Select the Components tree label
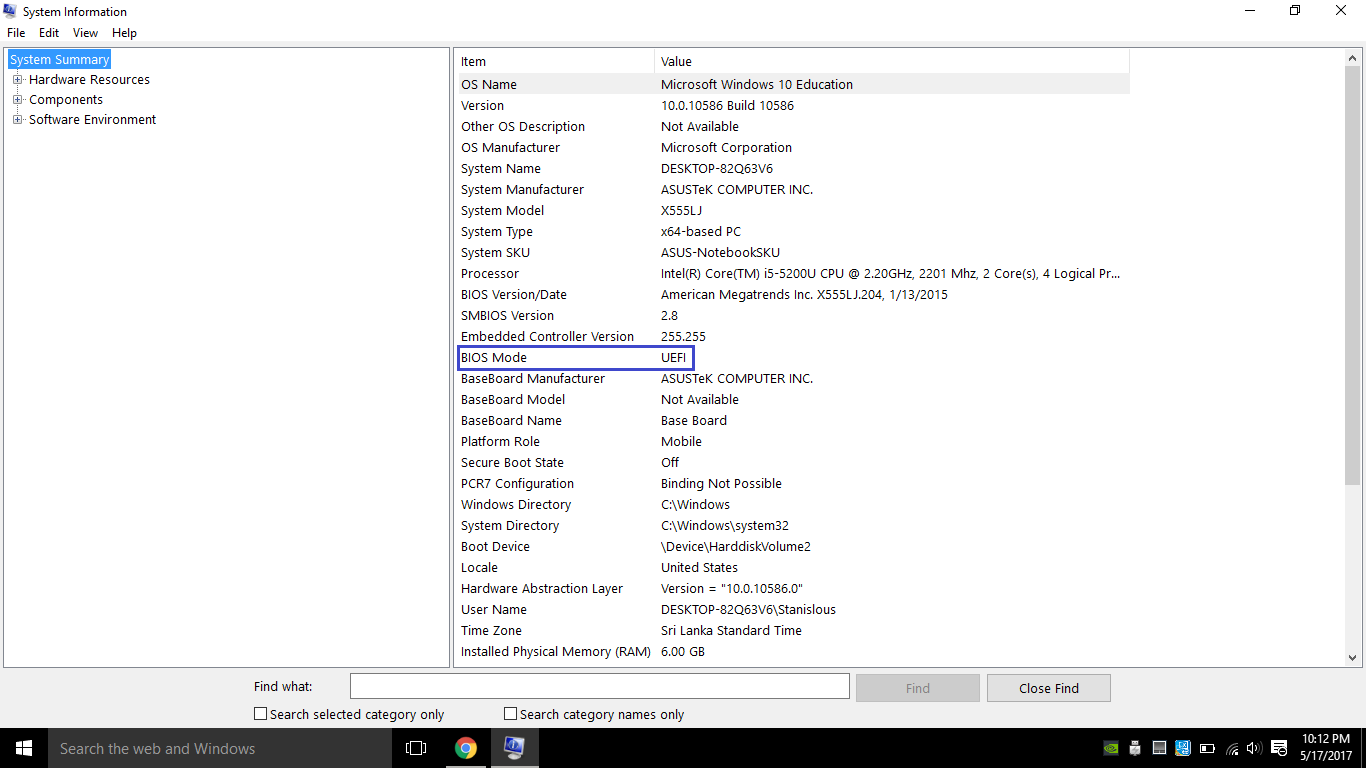 tap(66, 100)
